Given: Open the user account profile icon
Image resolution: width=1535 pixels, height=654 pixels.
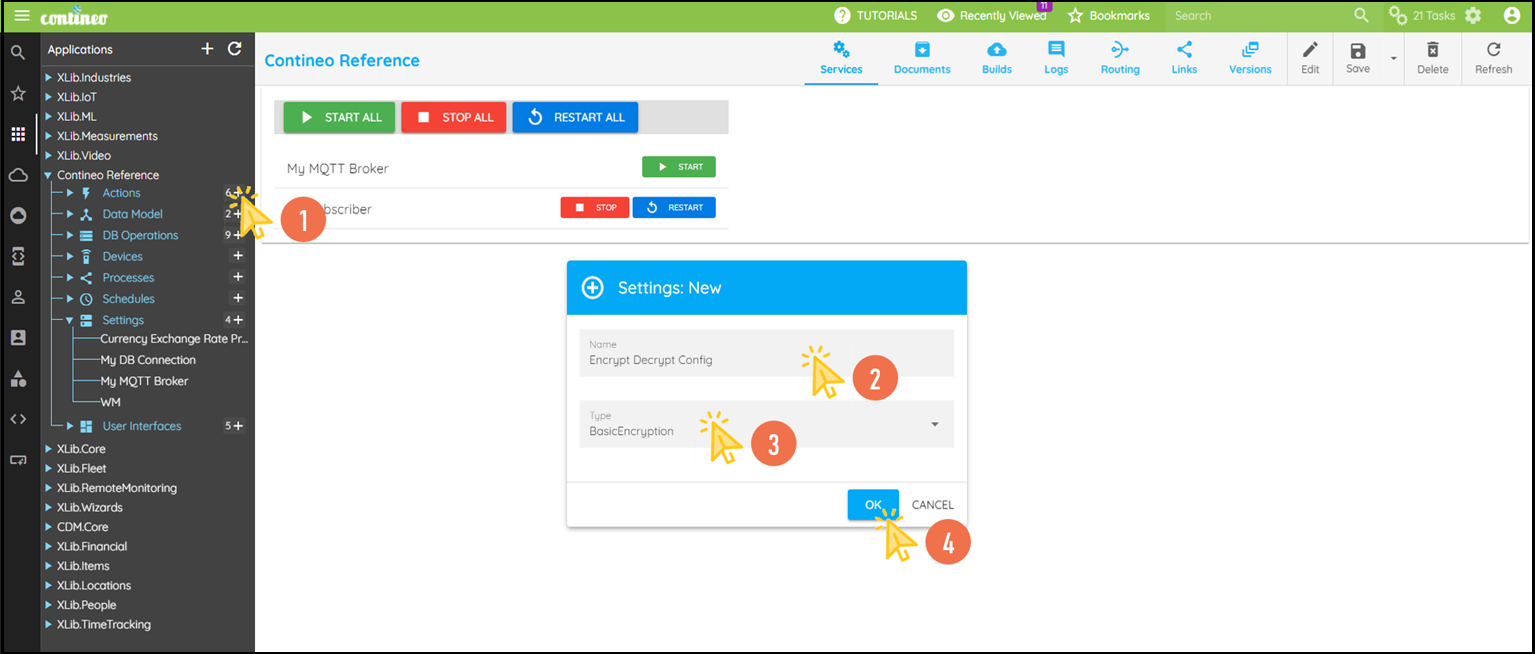Looking at the screenshot, I should pyautogui.click(x=1511, y=16).
